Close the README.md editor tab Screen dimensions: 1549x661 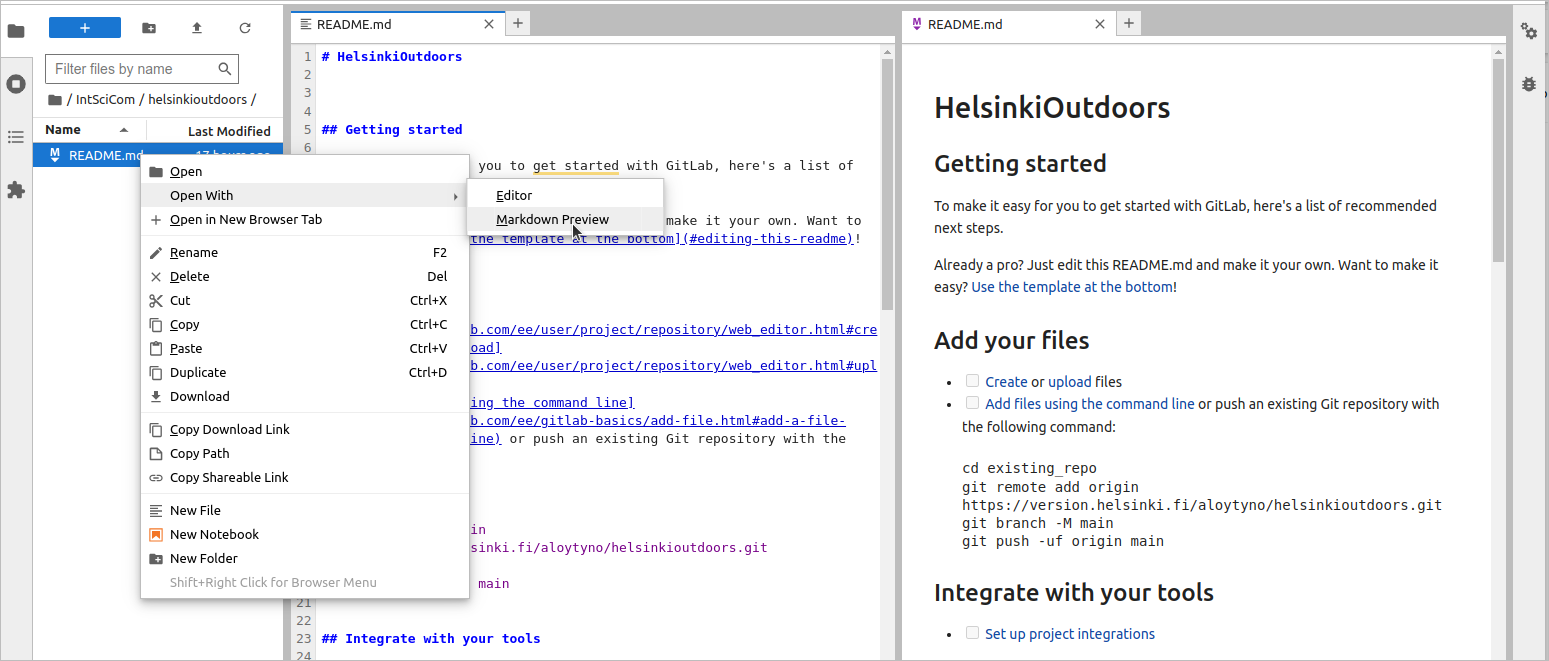tap(489, 24)
